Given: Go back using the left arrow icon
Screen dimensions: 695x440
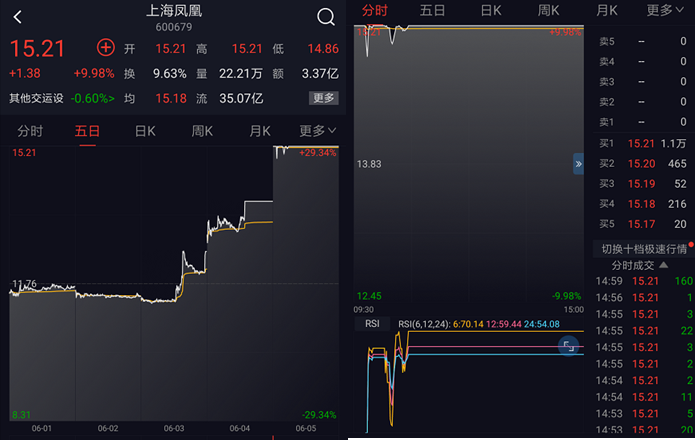Looking at the screenshot, I should (x=17, y=17).
